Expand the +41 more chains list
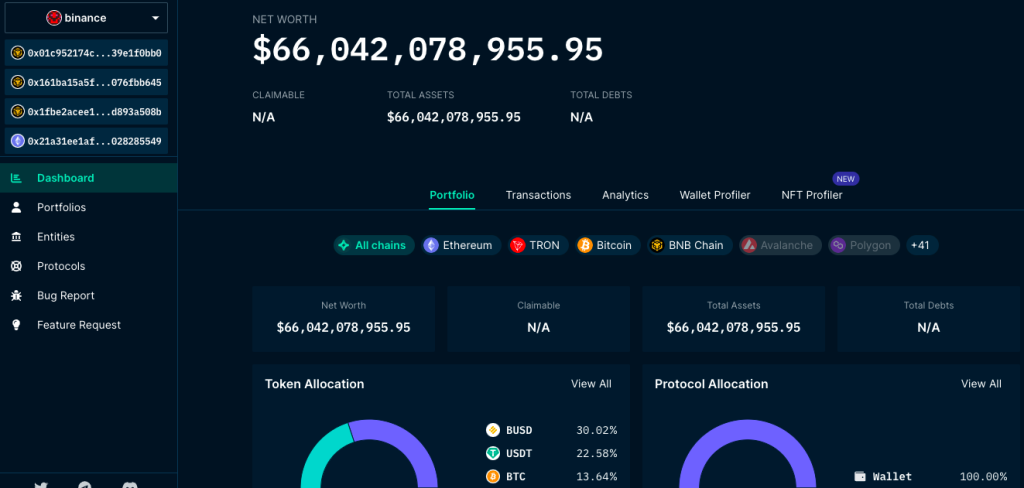 921,245
